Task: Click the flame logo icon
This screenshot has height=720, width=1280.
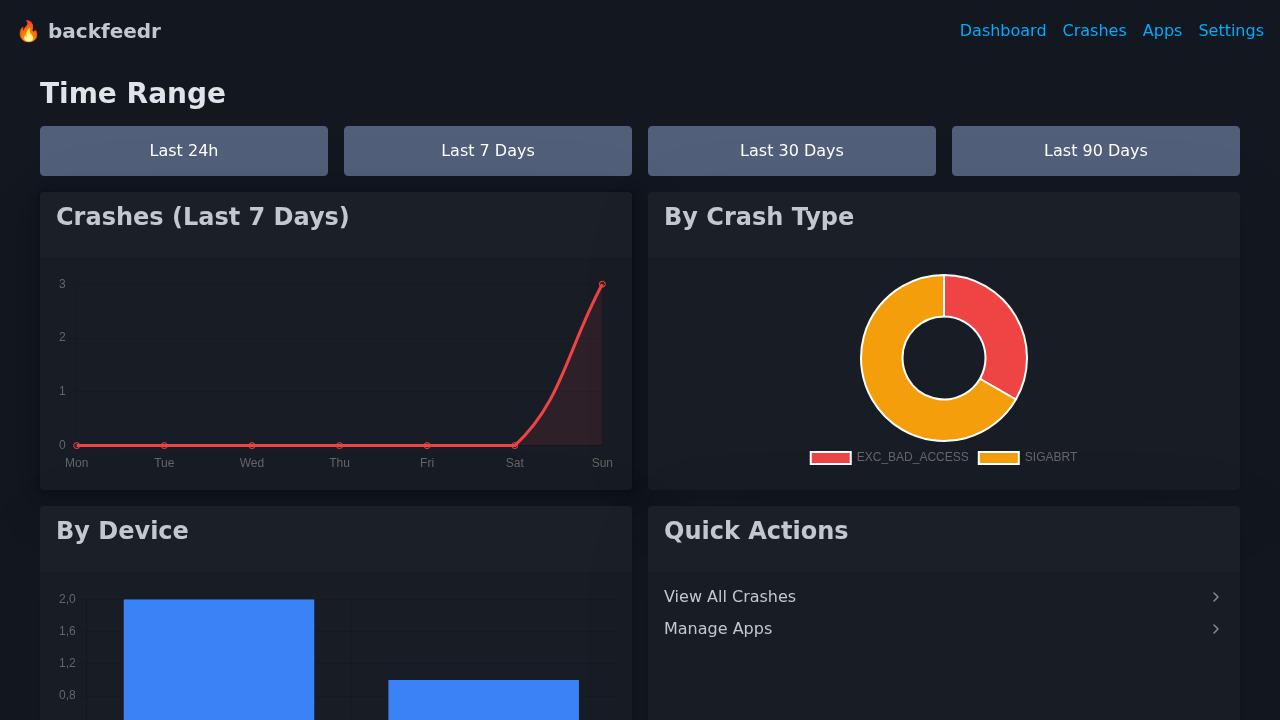Action: point(28,31)
